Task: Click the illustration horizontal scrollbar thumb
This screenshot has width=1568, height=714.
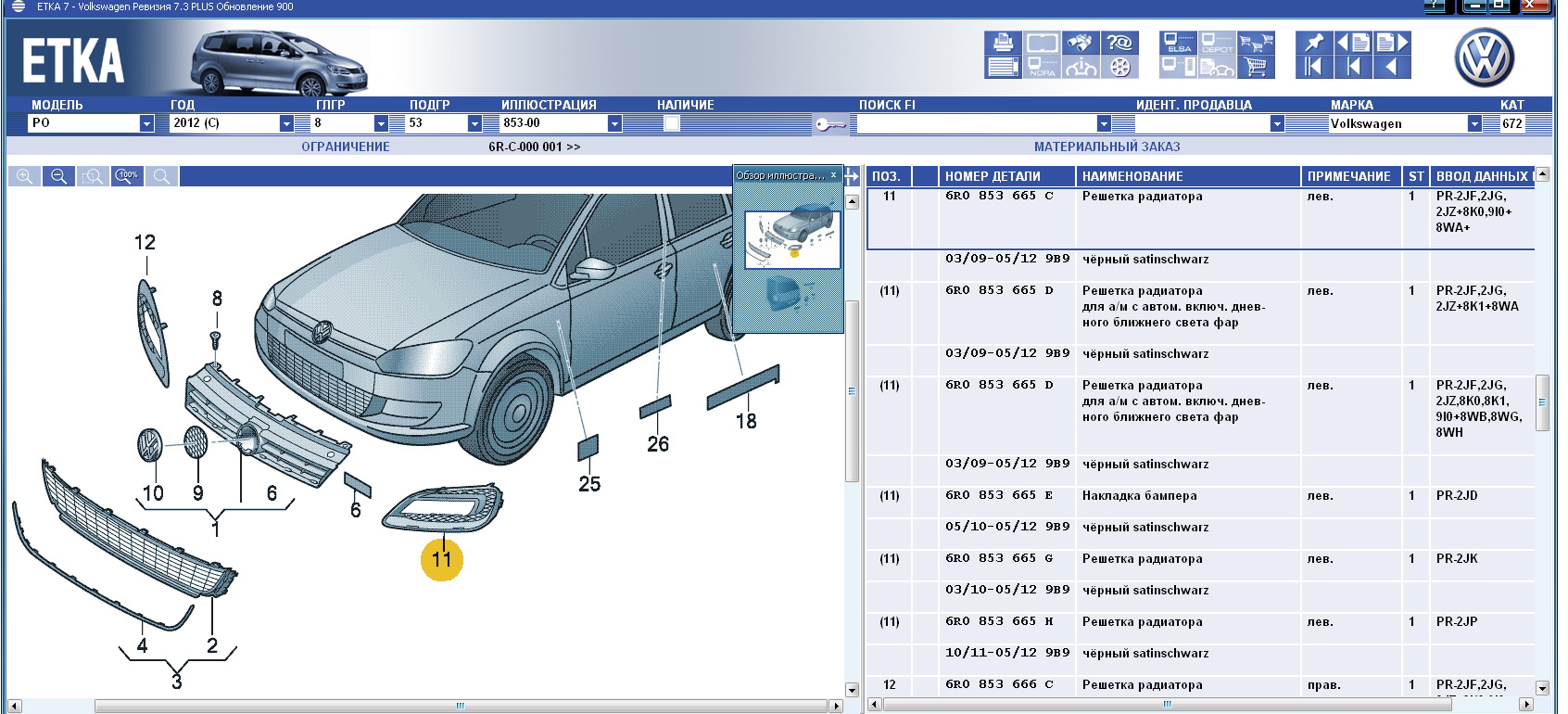Action: (x=461, y=707)
